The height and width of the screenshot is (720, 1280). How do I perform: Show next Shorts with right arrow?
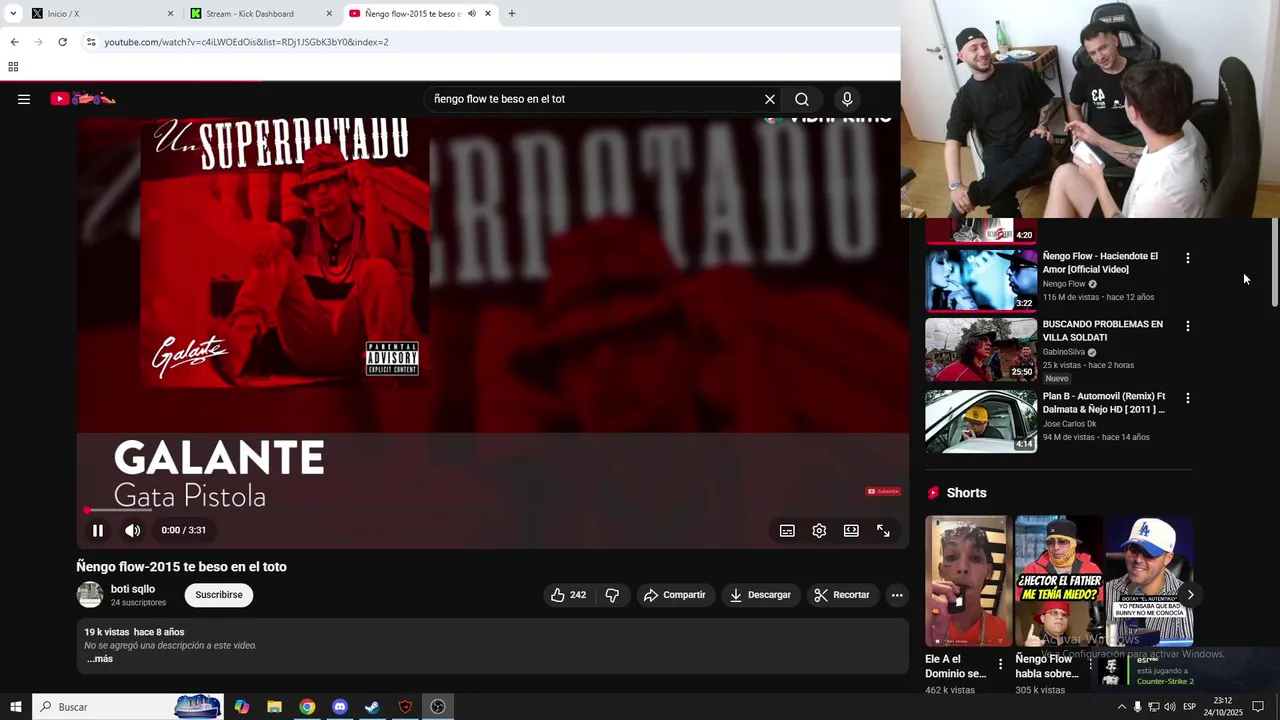point(1190,595)
